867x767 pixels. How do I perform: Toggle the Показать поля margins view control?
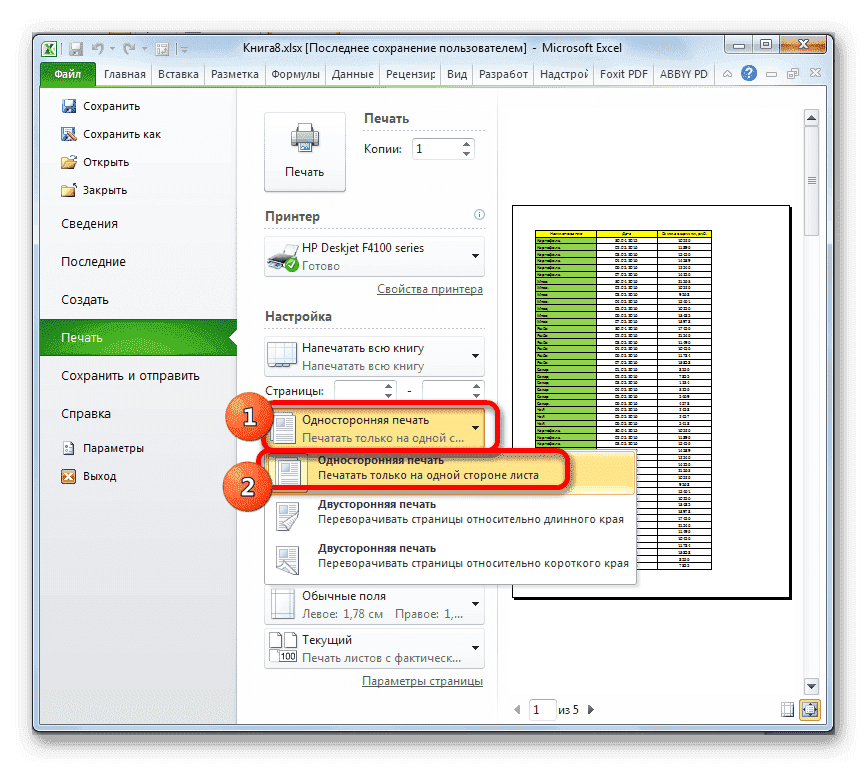[787, 709]
